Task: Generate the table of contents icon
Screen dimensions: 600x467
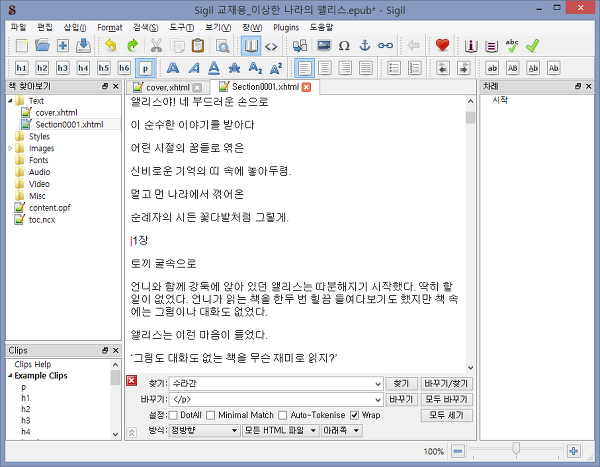Action: 491,46
